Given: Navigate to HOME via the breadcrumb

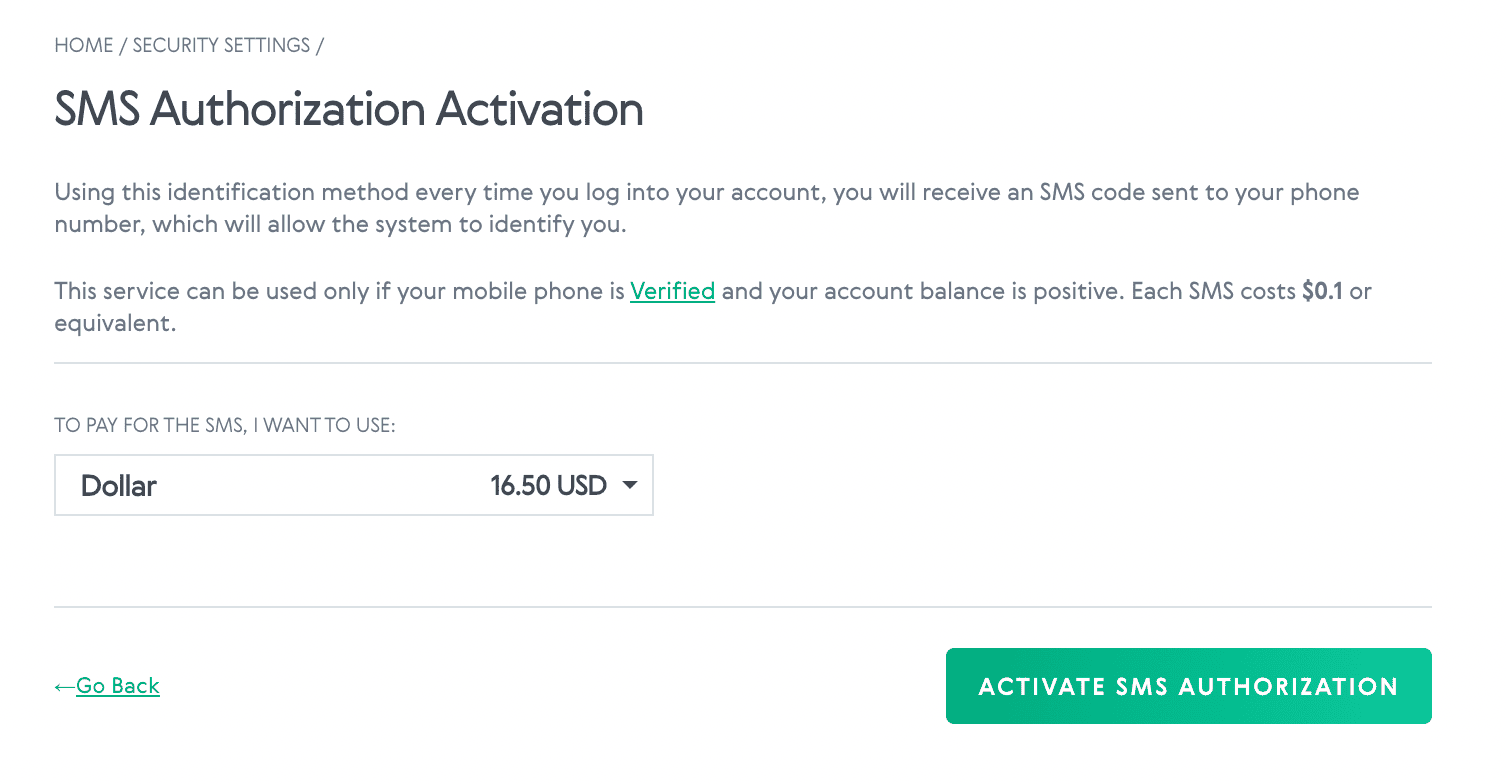Looking at the screenshot, I should tap(84, 45).
